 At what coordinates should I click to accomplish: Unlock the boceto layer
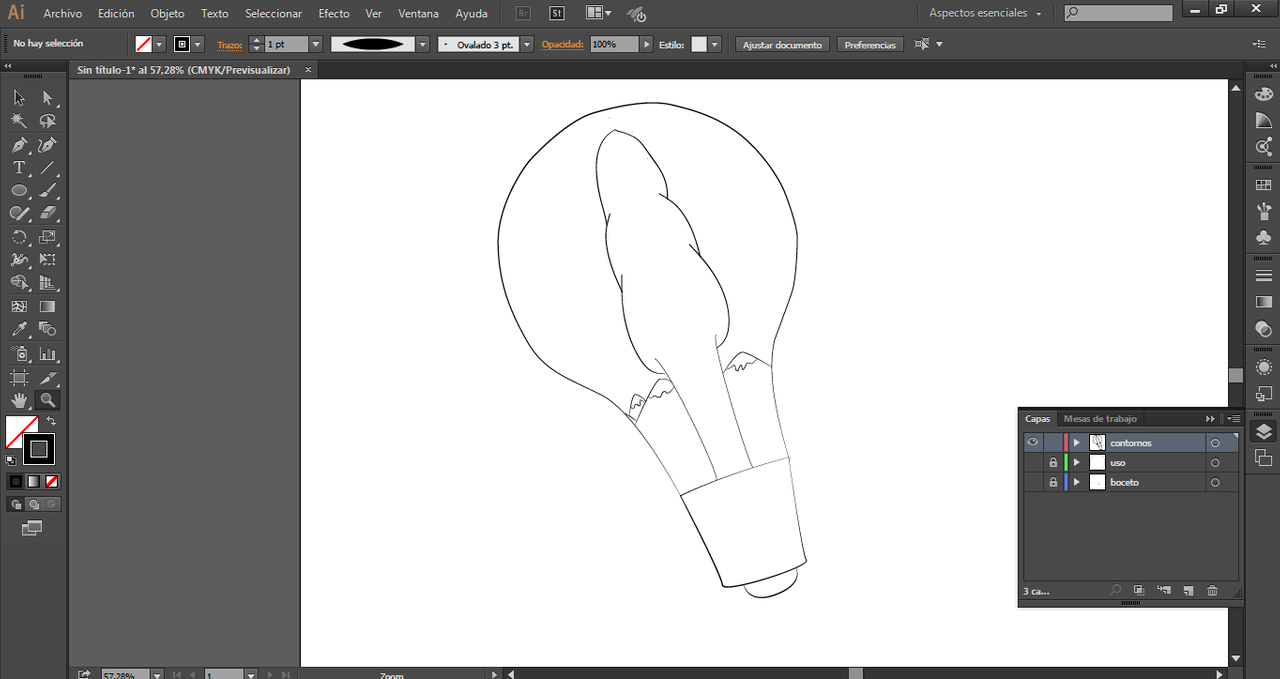point(1052,483)
